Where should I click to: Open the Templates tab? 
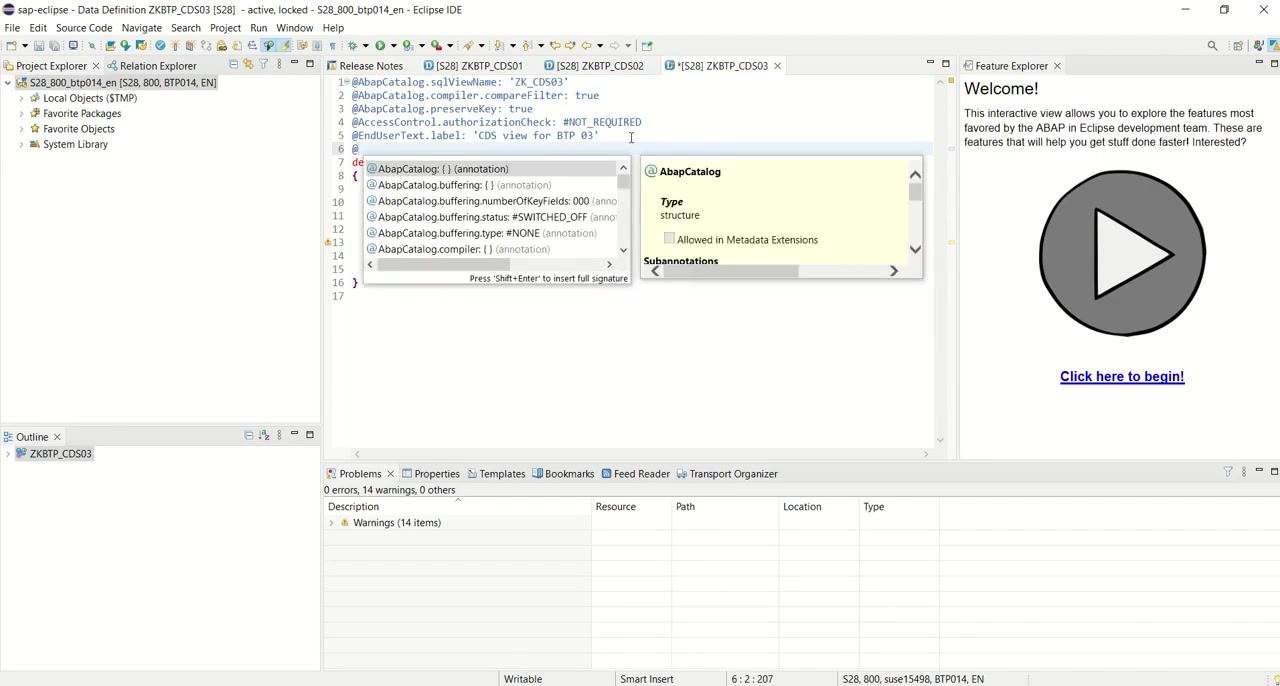coord(495,474)
